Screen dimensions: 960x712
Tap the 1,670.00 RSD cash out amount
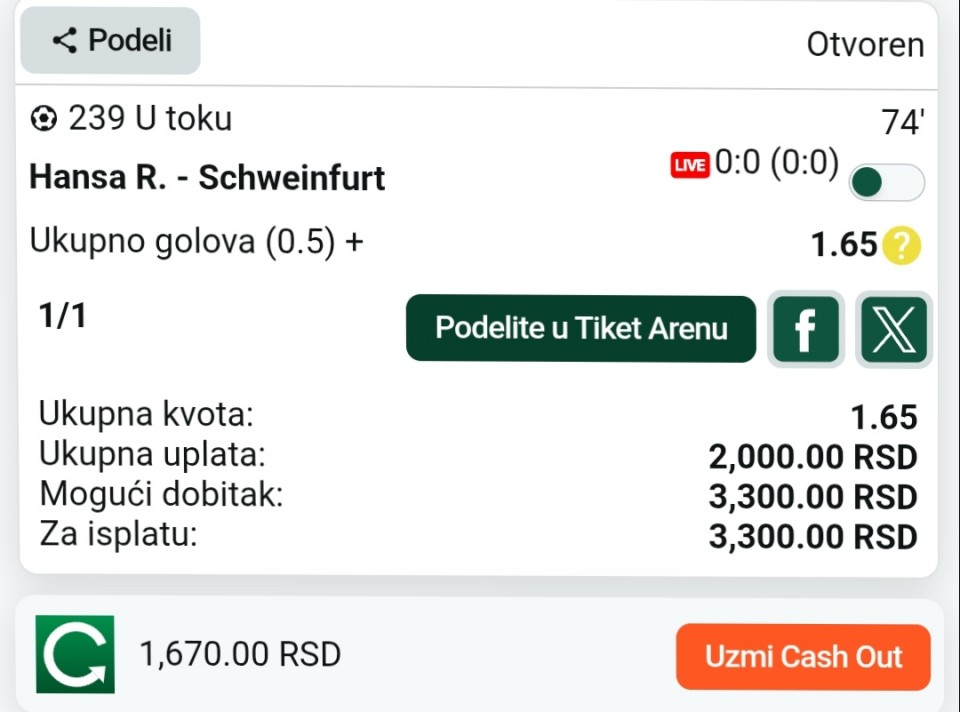[240, 655]
